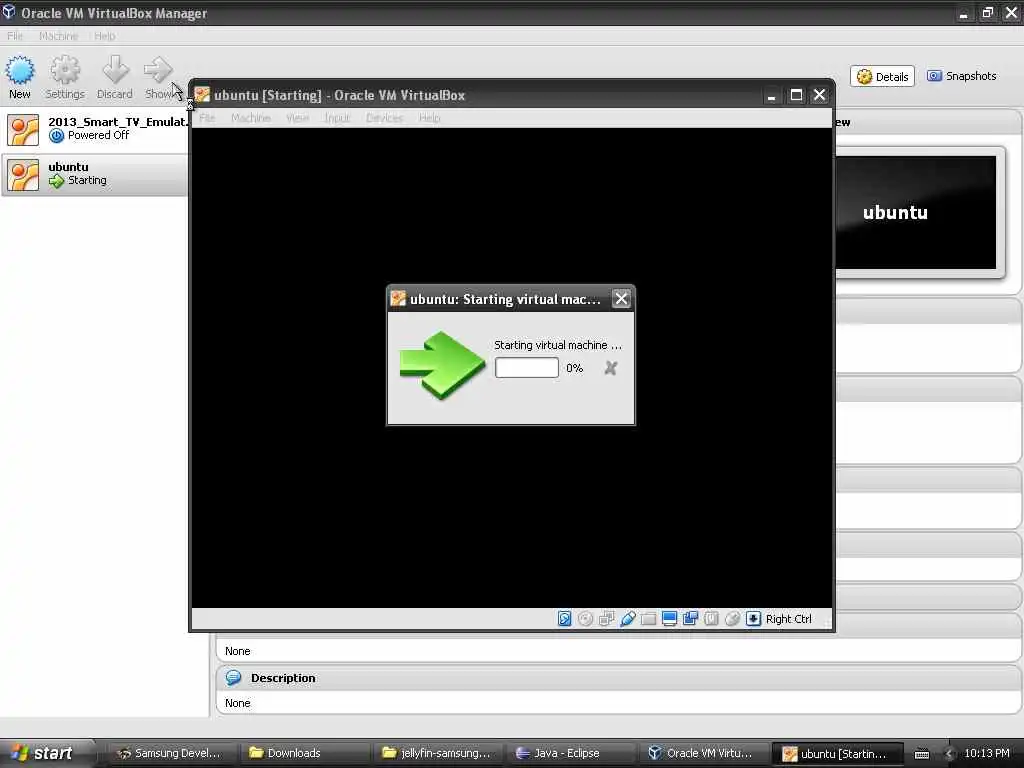Click the ubuntu VM window title icon
1024x768 pixels.
click(x=202, y=95)
